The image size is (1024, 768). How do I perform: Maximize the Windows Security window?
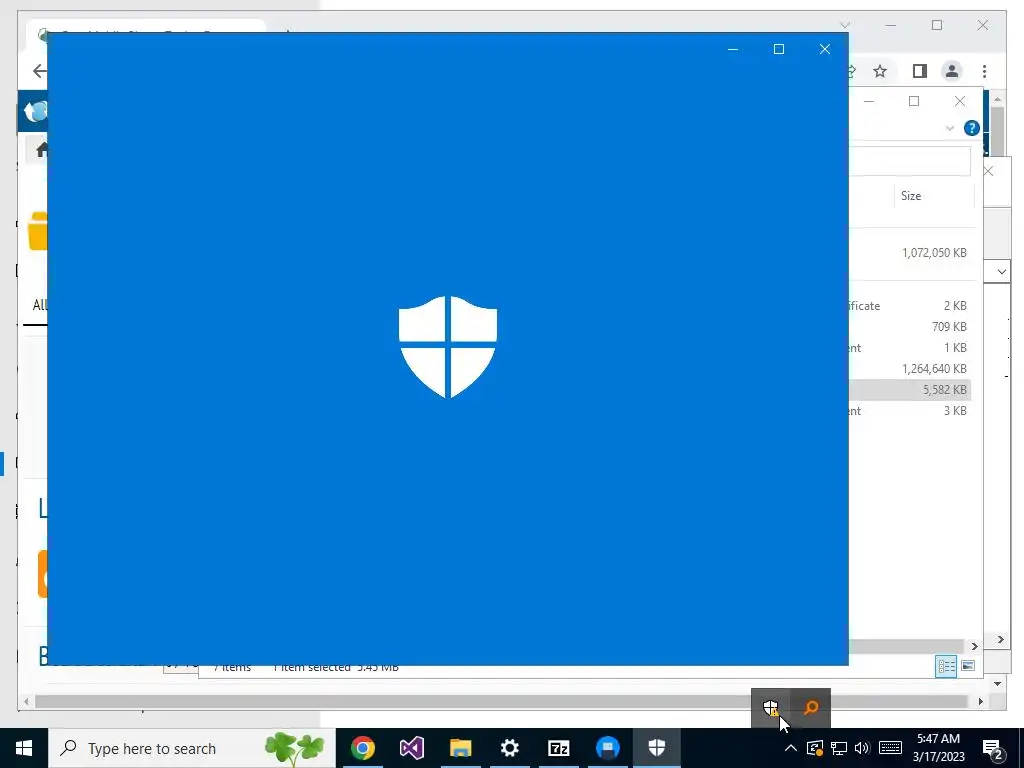(778, 49)
